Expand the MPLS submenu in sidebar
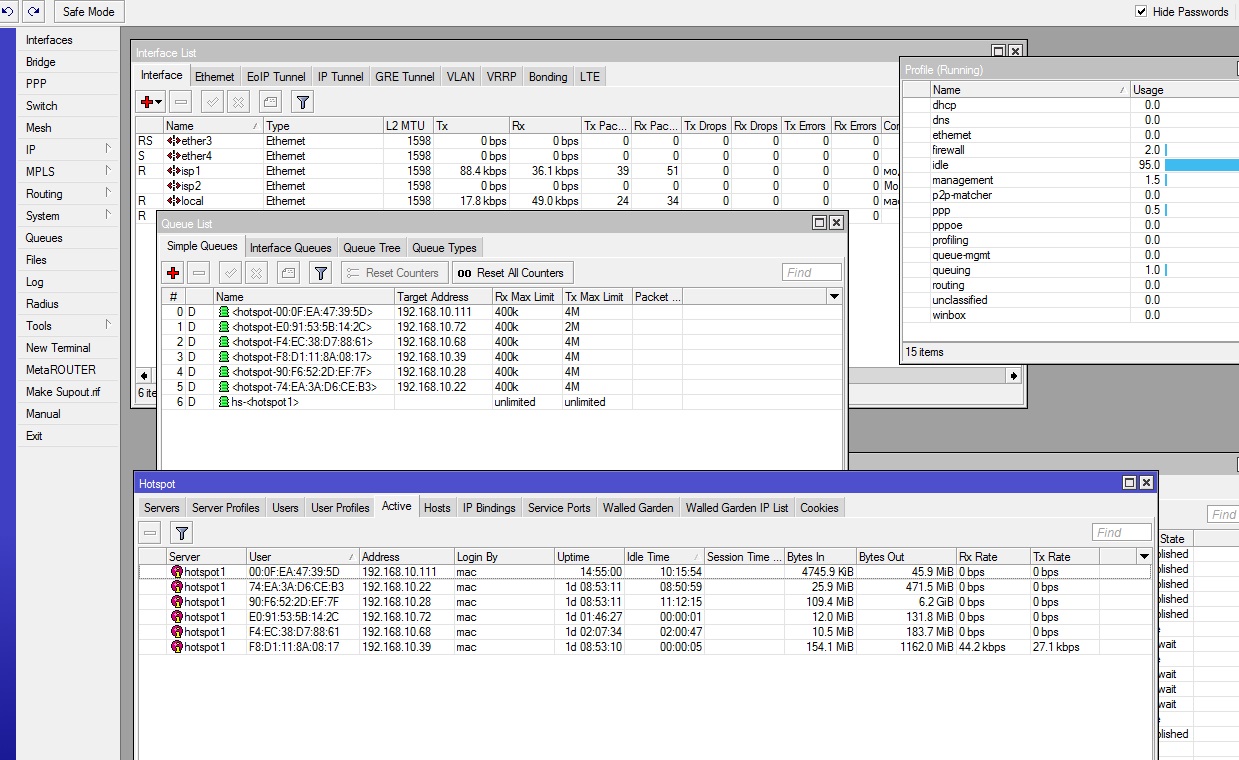 point(108,171)
